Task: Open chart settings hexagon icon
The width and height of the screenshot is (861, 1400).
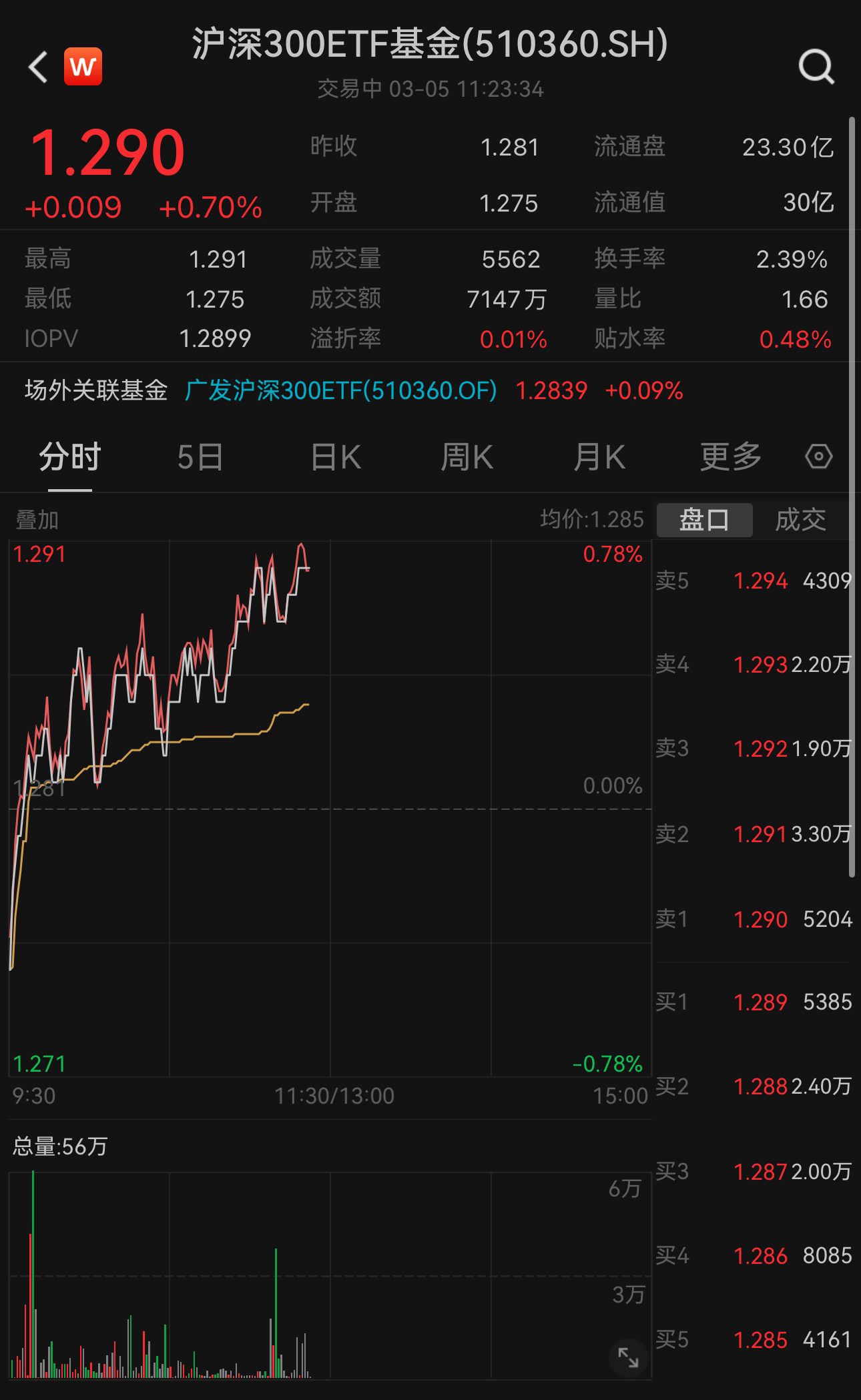Action: point(818,457)
